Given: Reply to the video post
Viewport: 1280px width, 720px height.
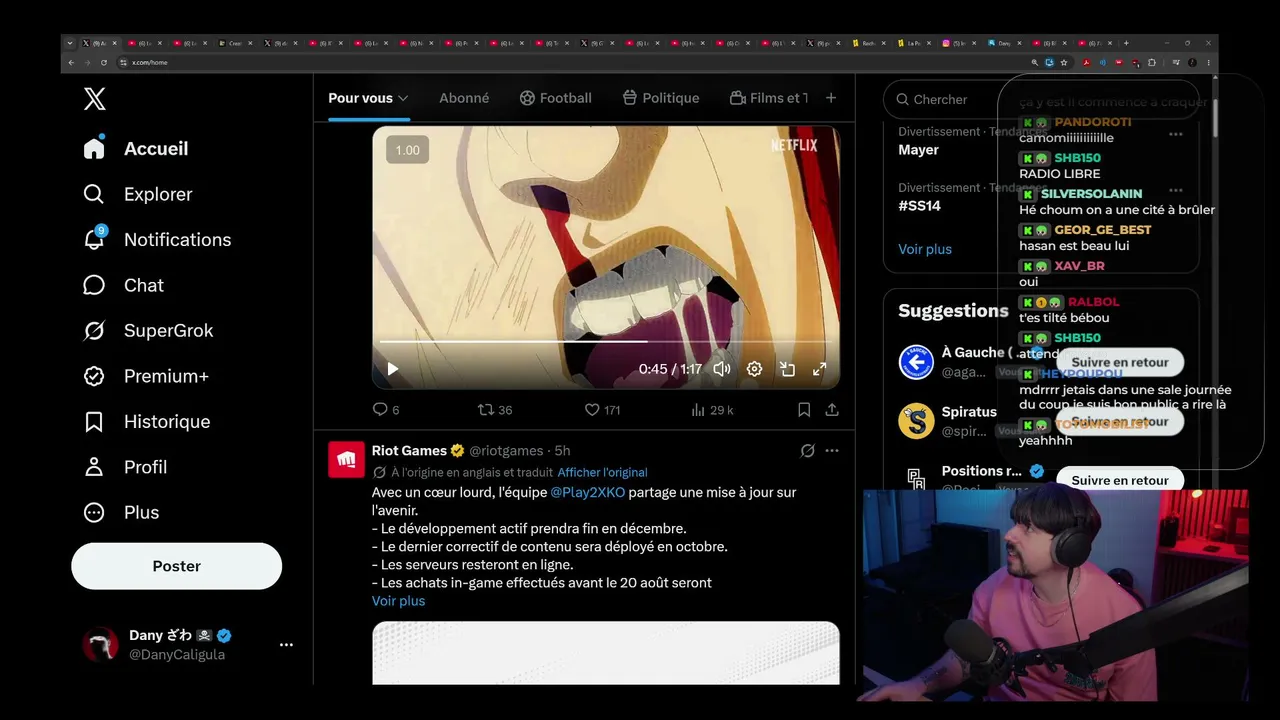Looking at the screenshot, I should [386, 410].
